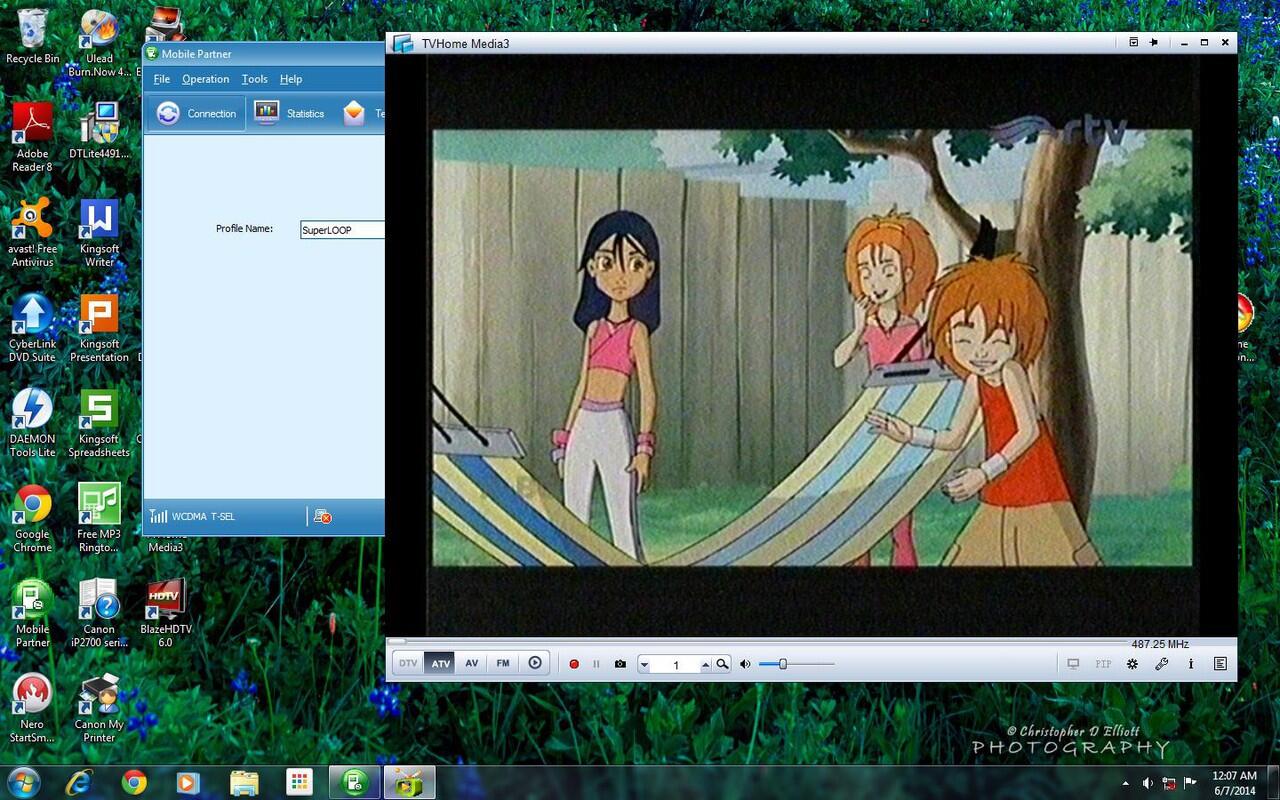
Task: Open CyberLink DVD Suite desktop icon
Action: pyautogui.click(x=32, y=327)
